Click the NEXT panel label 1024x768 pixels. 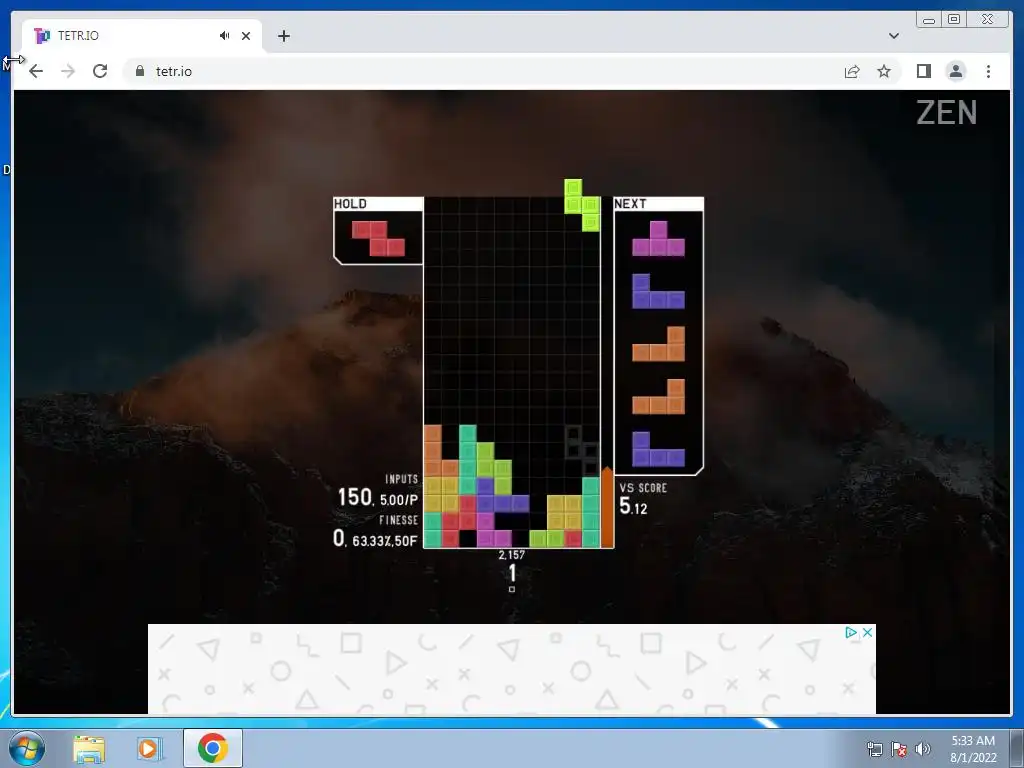630,204
